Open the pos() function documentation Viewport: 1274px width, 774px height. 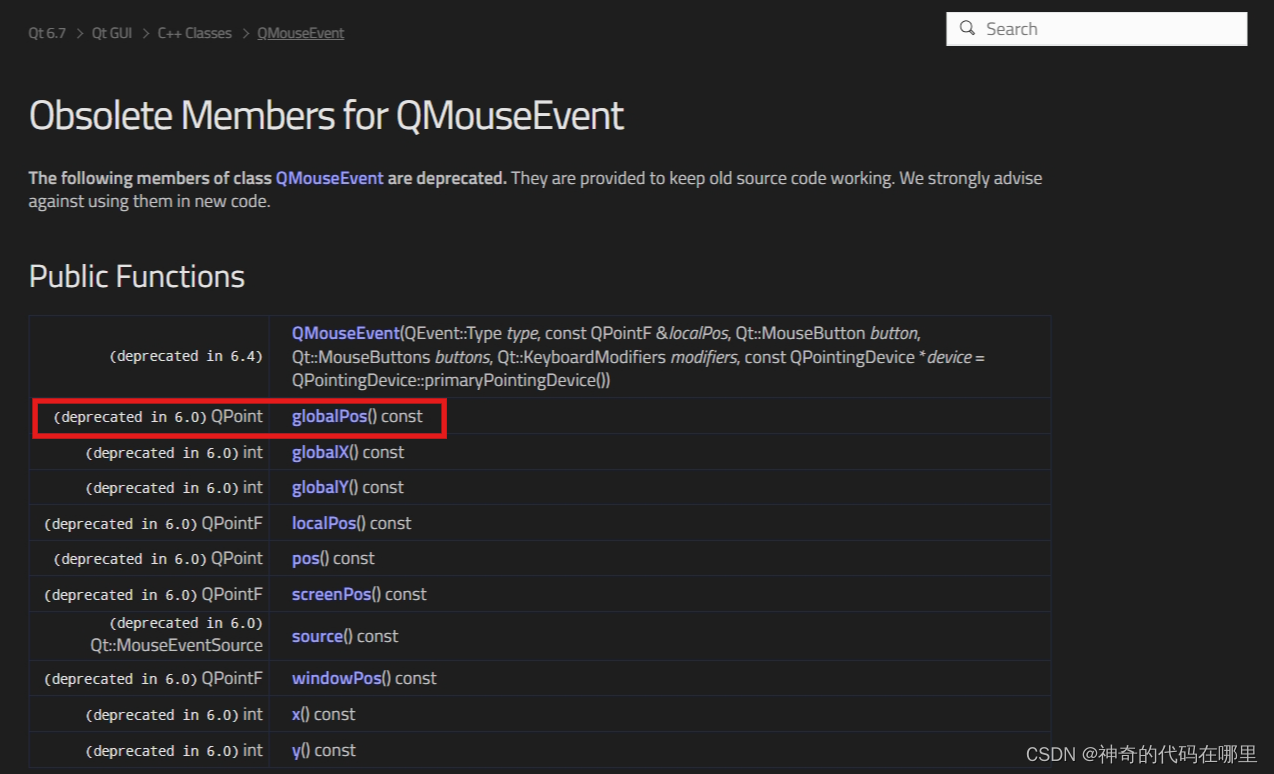pos(306,558)
